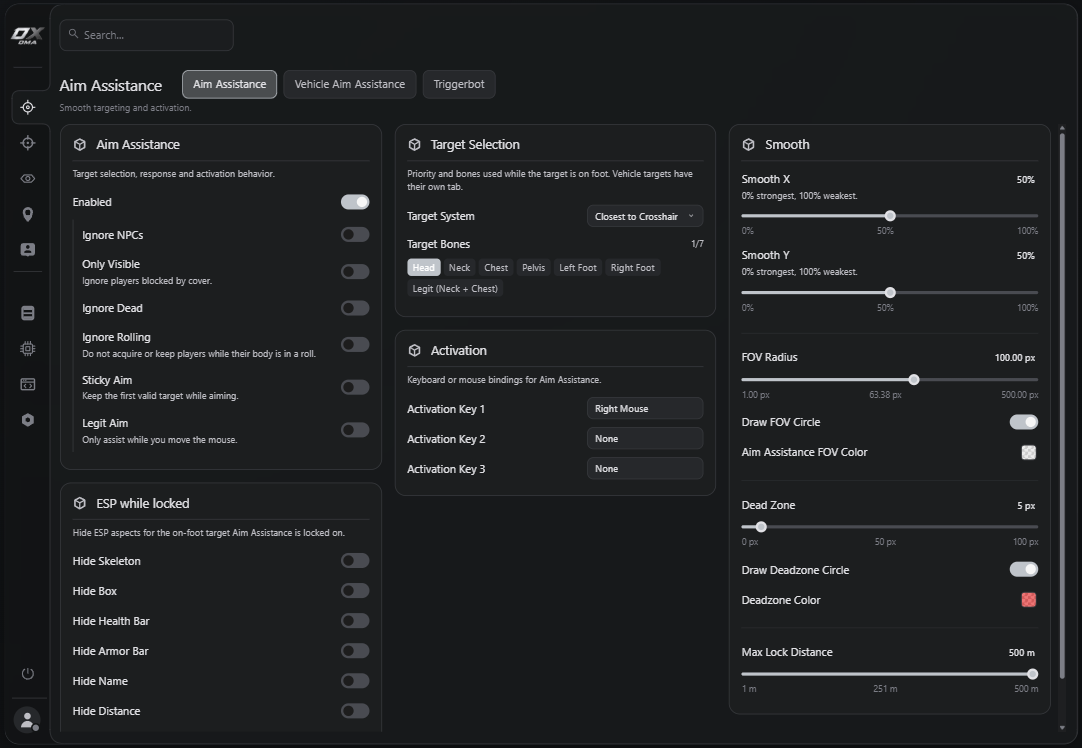This screenshot has width=1082, height=748.
Task: Click cube icon beside Target Selection title
Action: (415, 144)
